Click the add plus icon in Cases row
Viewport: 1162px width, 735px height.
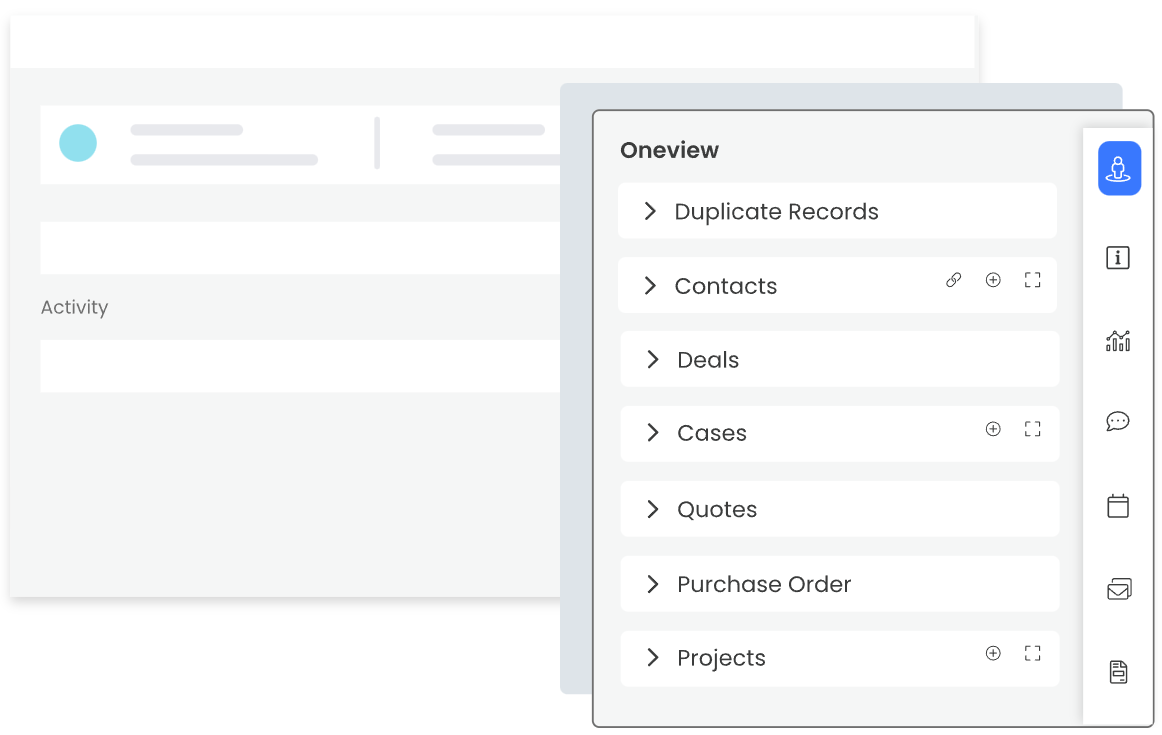[x=993, y=429]
